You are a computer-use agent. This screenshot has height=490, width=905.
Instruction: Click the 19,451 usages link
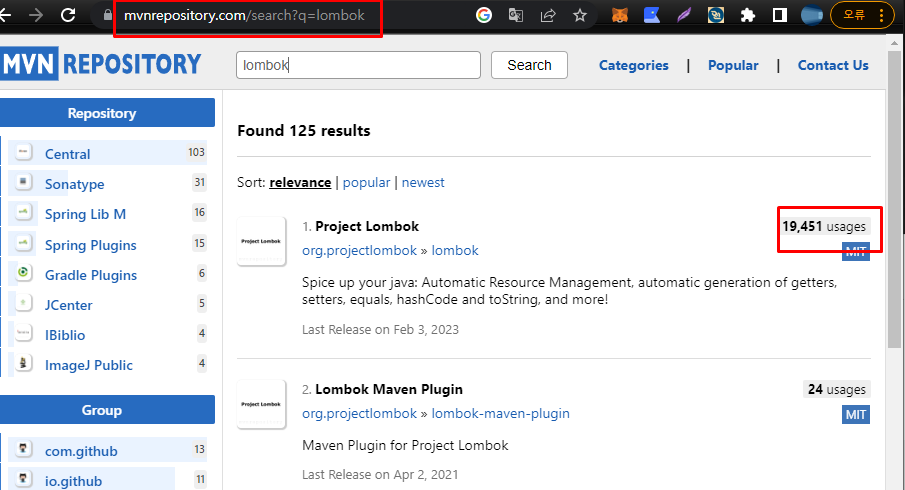(x=824, y=226)
